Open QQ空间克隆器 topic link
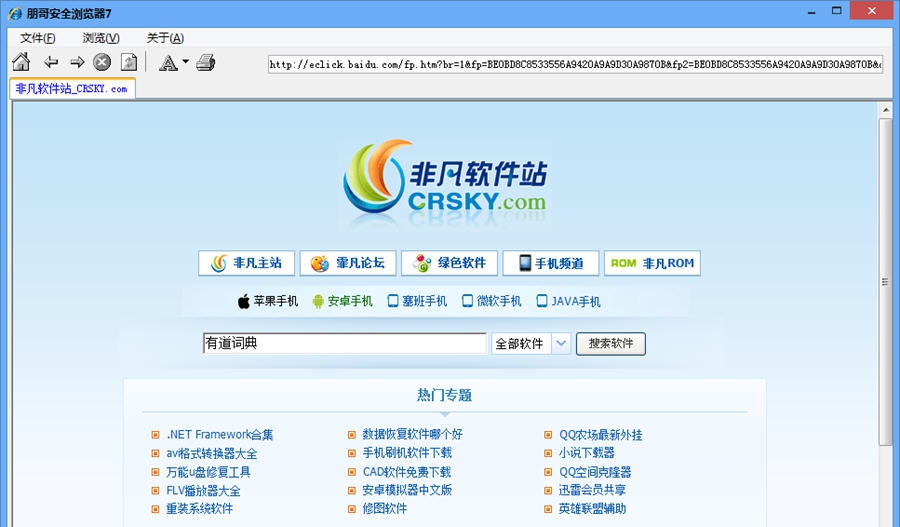The image size is (900, 527). (x=595, y=472)
